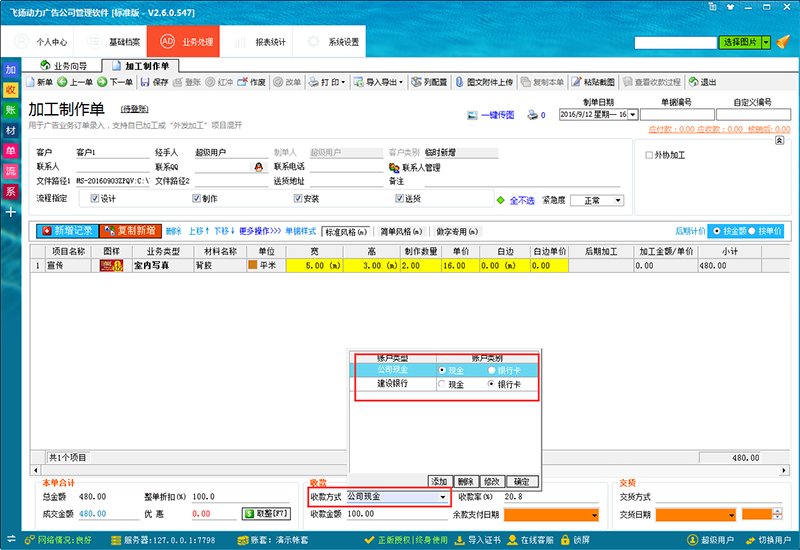Viewport: 800px width, 550px height.
Task: Click the 收款金额 input field
Action: (x=395, y=514)
